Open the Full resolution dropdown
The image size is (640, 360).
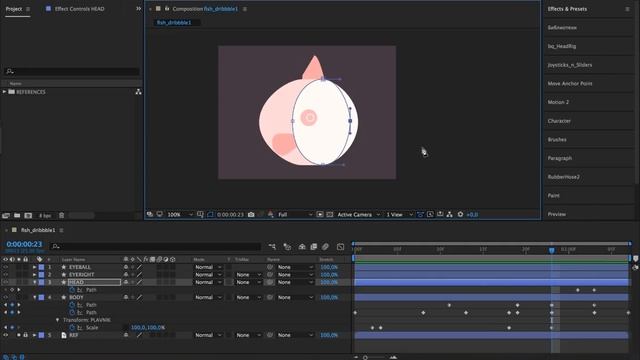[295, 215]
